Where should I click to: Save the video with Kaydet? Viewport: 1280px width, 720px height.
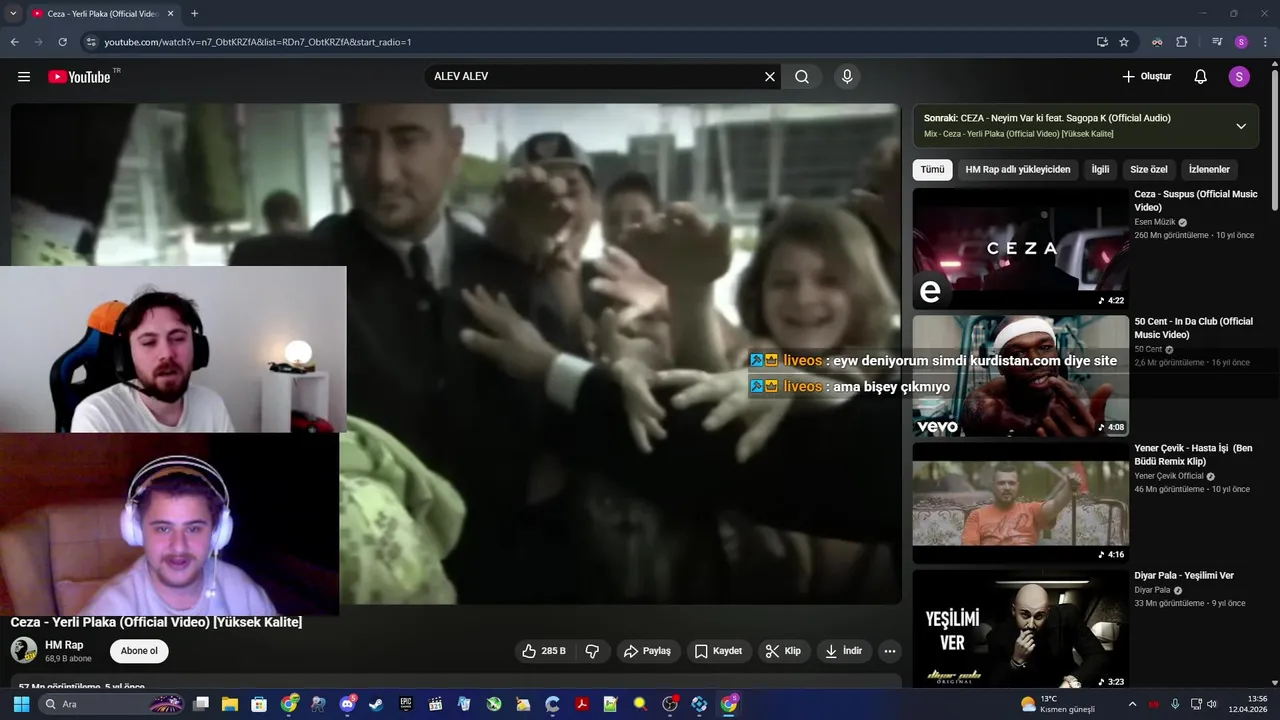(718, 651)
